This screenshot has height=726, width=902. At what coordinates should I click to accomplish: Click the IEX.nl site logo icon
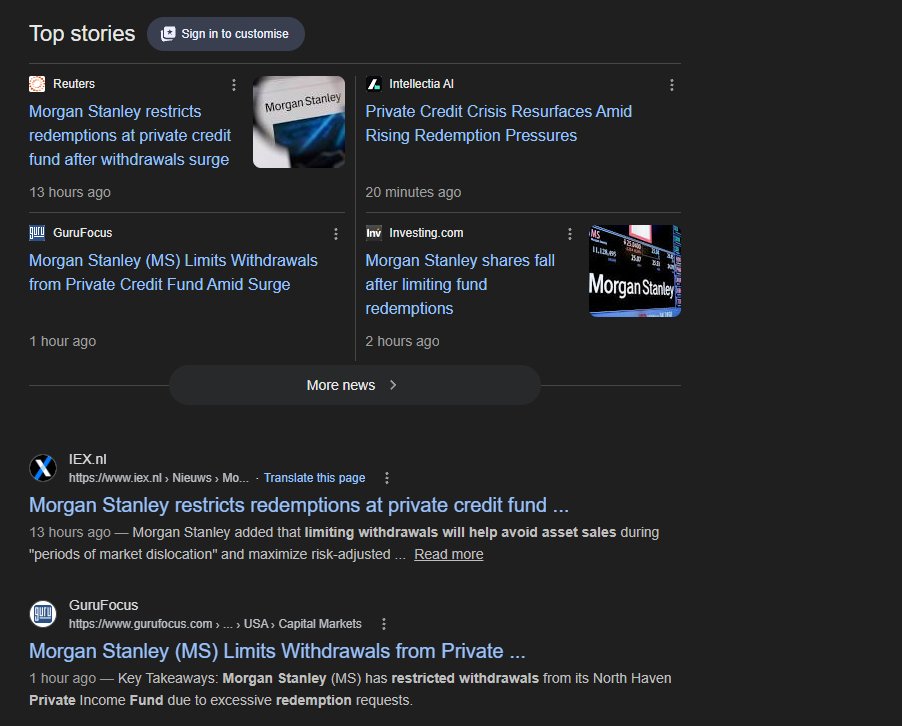pos(43,468)
